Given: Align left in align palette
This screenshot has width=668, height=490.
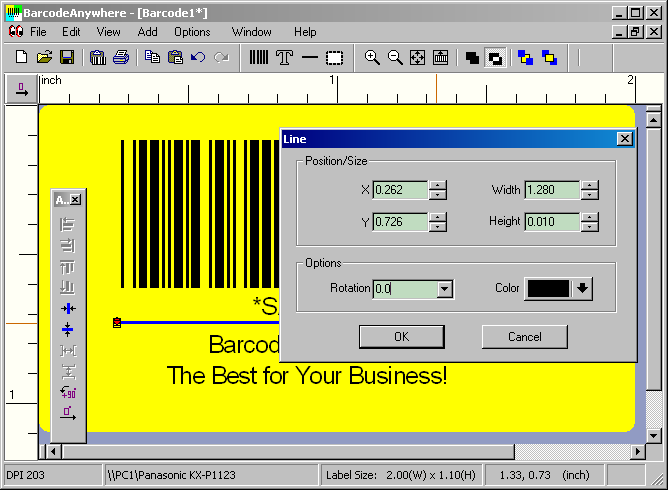Looking at the screenshot, I should (x=68, y=224).
